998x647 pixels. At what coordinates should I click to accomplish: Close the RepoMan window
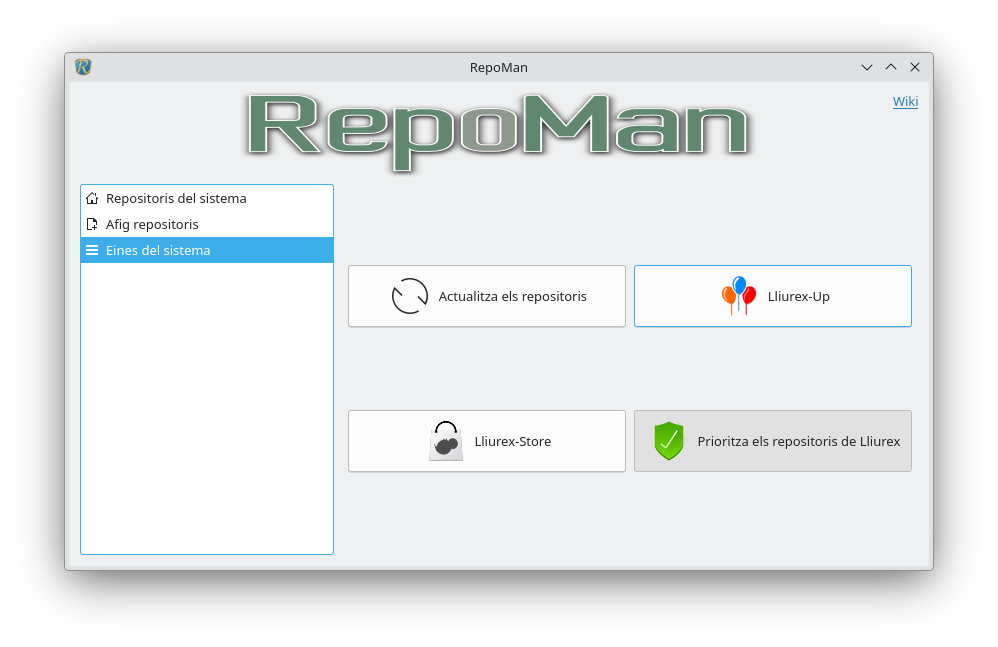(x=915, y=67)
